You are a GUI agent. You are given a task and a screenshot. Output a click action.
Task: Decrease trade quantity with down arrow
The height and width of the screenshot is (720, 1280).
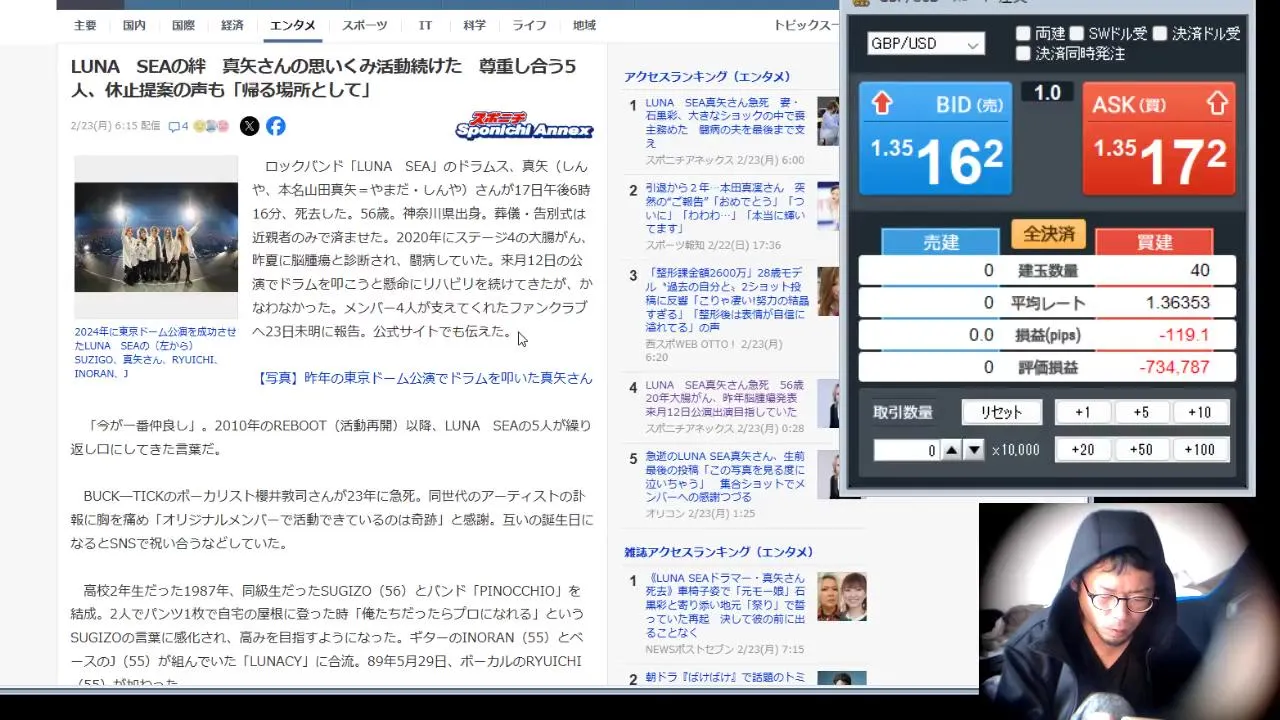pyautogui.click(x=974, y=450)
